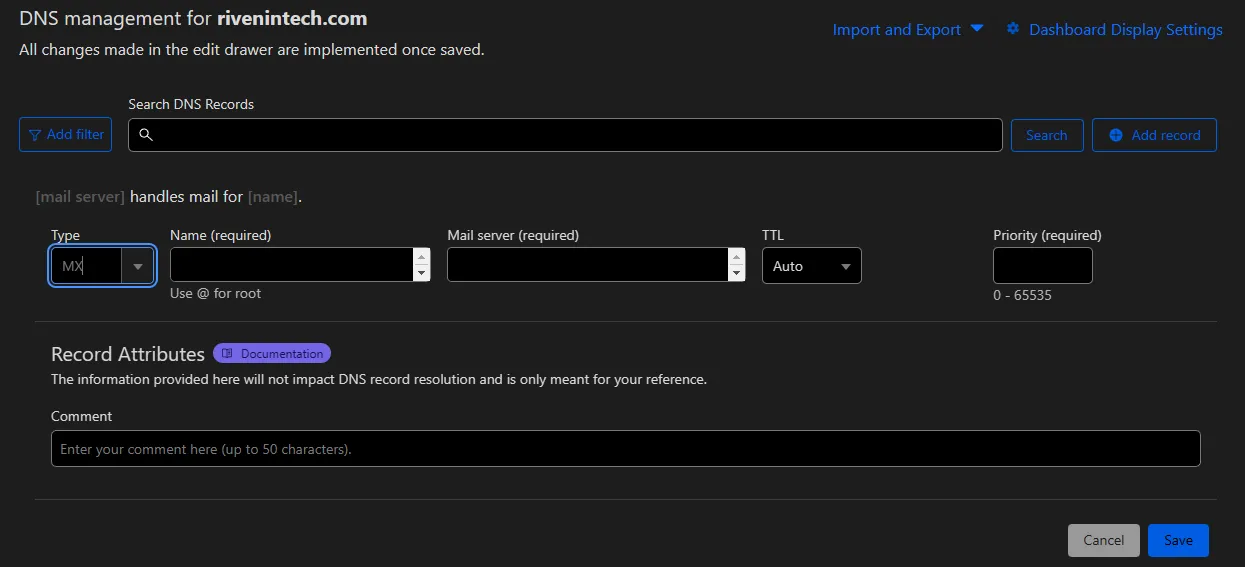Viewport: 1245px width, 567px height.
Task: Open the Documentation link badge
Action: click(x=272, y=353)
